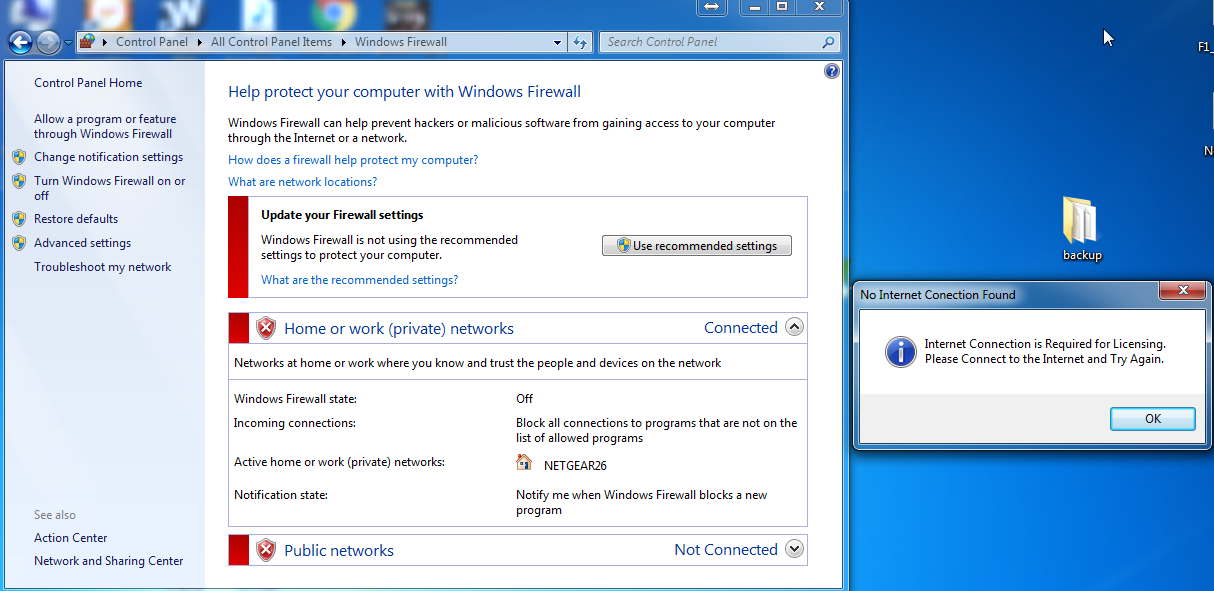The width and height of the screenshot is (1214, 591).
Task: Click the Not Connected status text
Action: point(726,549)
